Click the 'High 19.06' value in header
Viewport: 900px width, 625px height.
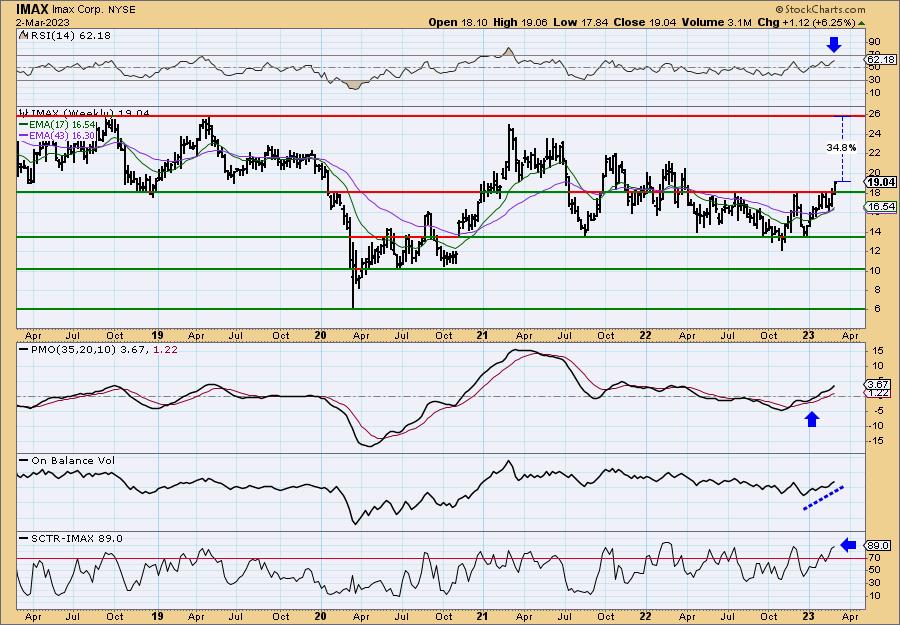[x=521, y=22]
